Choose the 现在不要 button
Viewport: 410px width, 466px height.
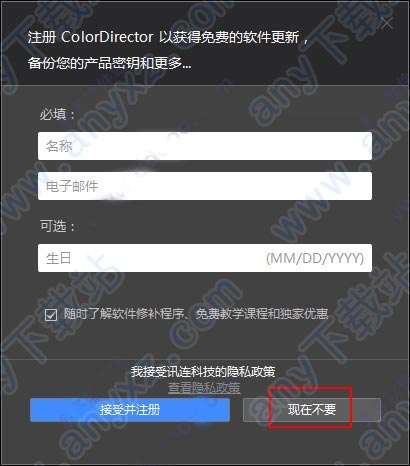(312, 410)
